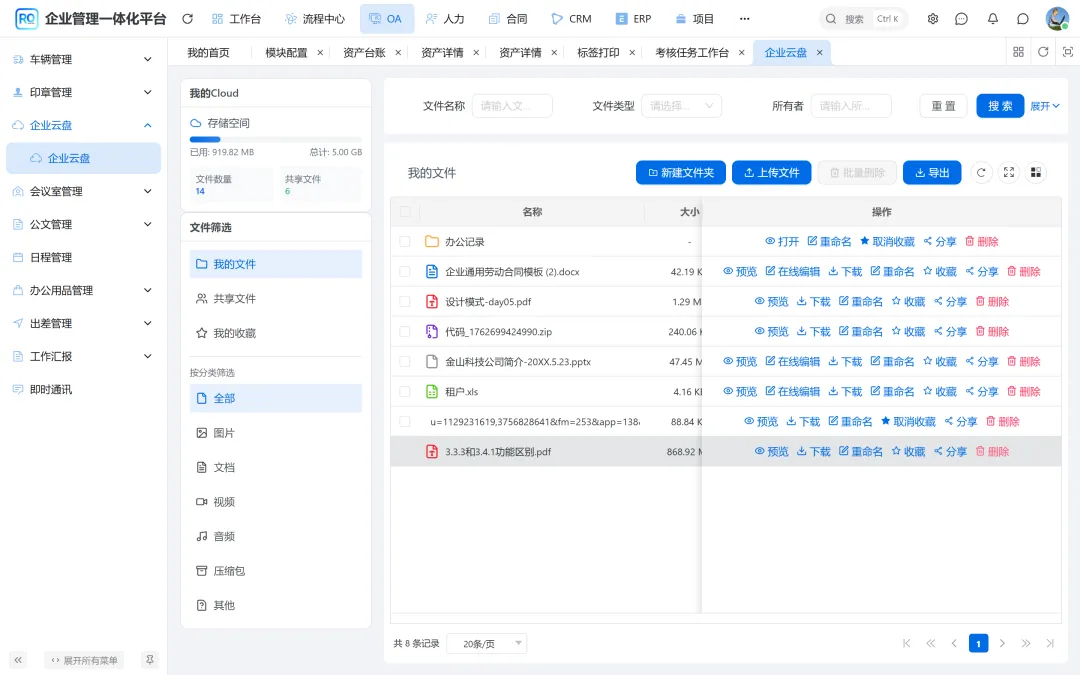This screenshot has width=1080, height=675.
Task: Click the storage space usage progress bar
Action: click(x=276, y=139)
